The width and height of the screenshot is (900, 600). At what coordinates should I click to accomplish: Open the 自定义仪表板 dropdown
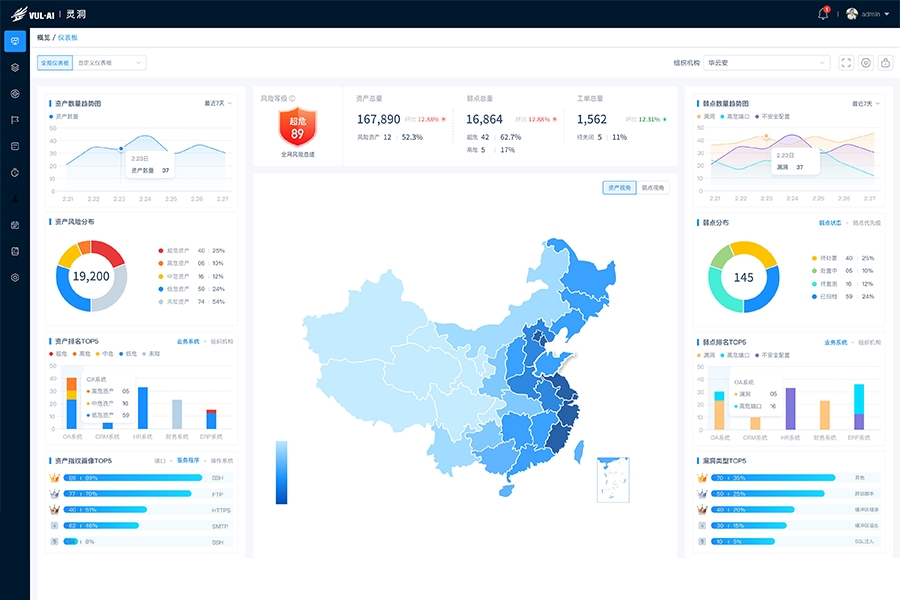109,63
